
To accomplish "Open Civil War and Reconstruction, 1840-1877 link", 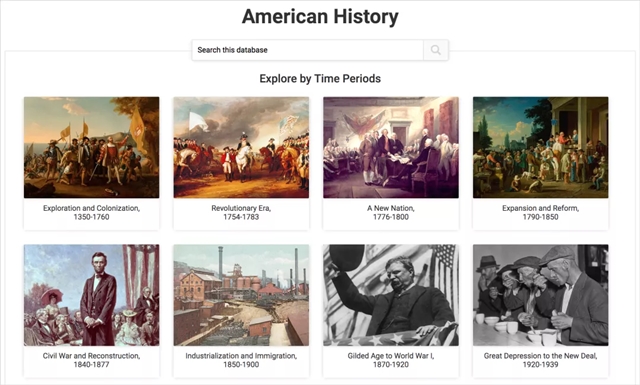I will (91, 360).
